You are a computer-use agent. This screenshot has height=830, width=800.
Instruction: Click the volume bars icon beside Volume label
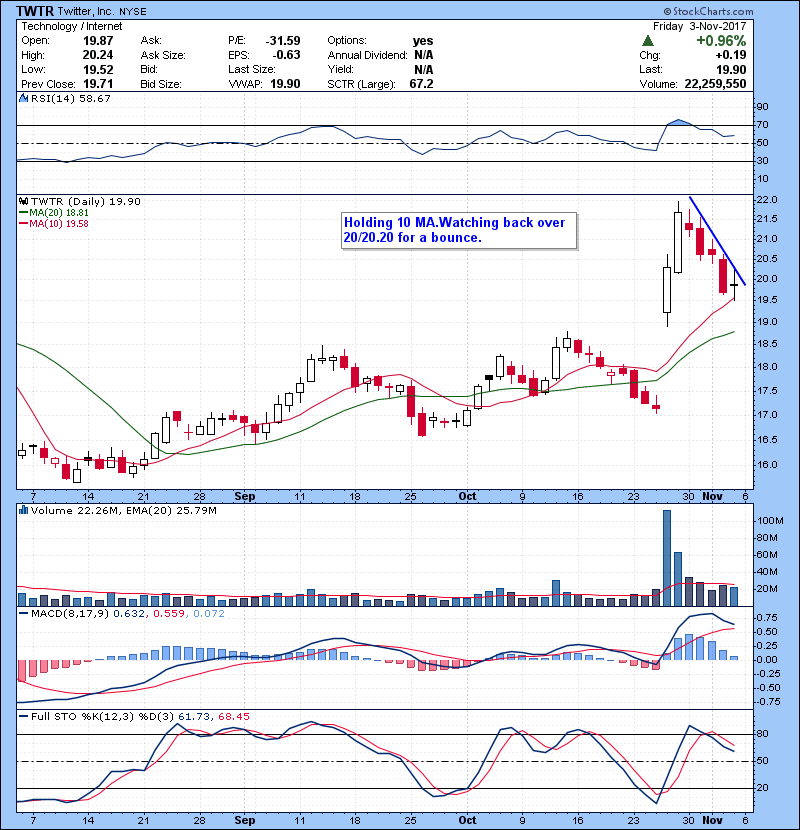click(24, 510)
